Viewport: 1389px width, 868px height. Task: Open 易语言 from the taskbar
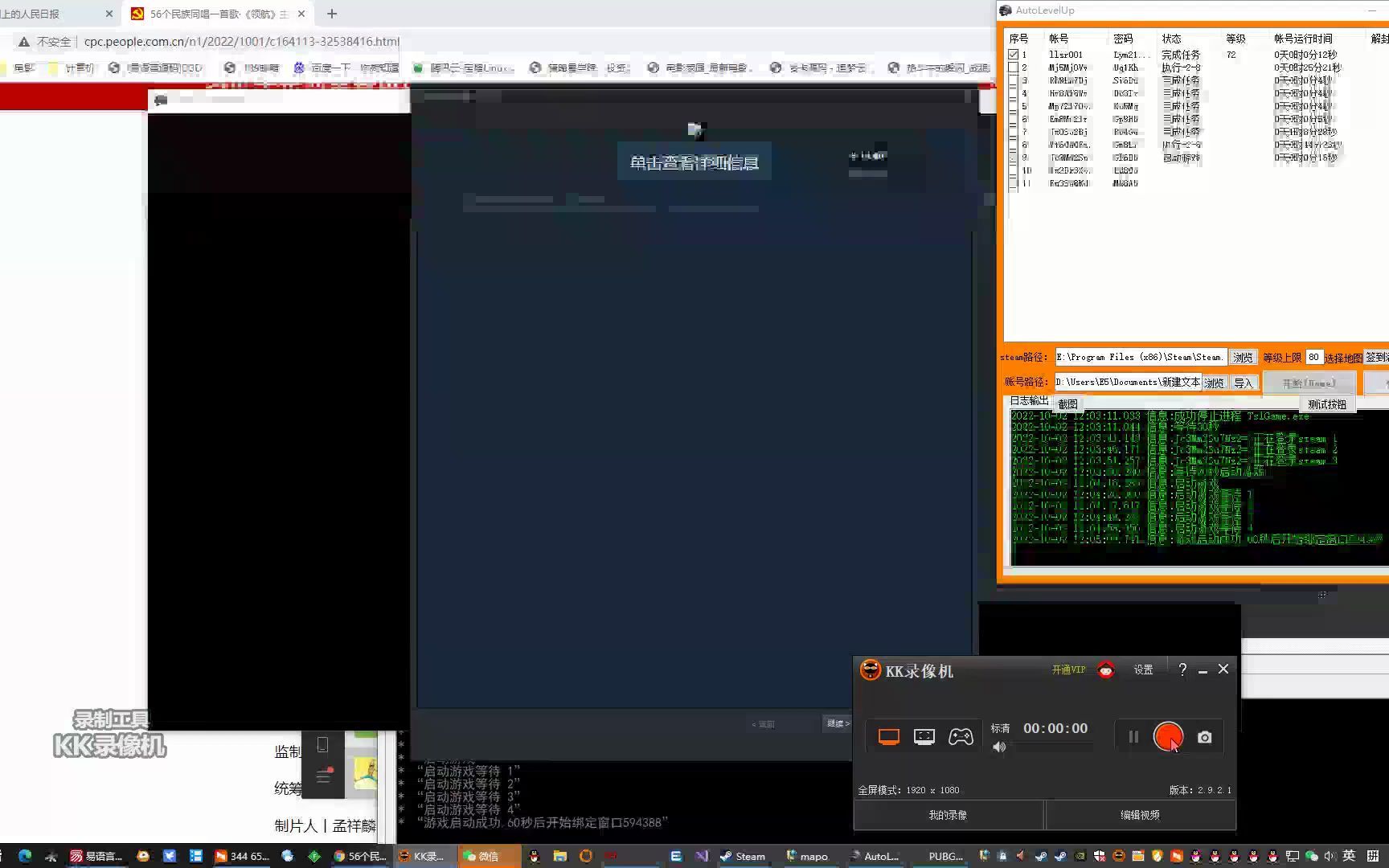(96, 856)
